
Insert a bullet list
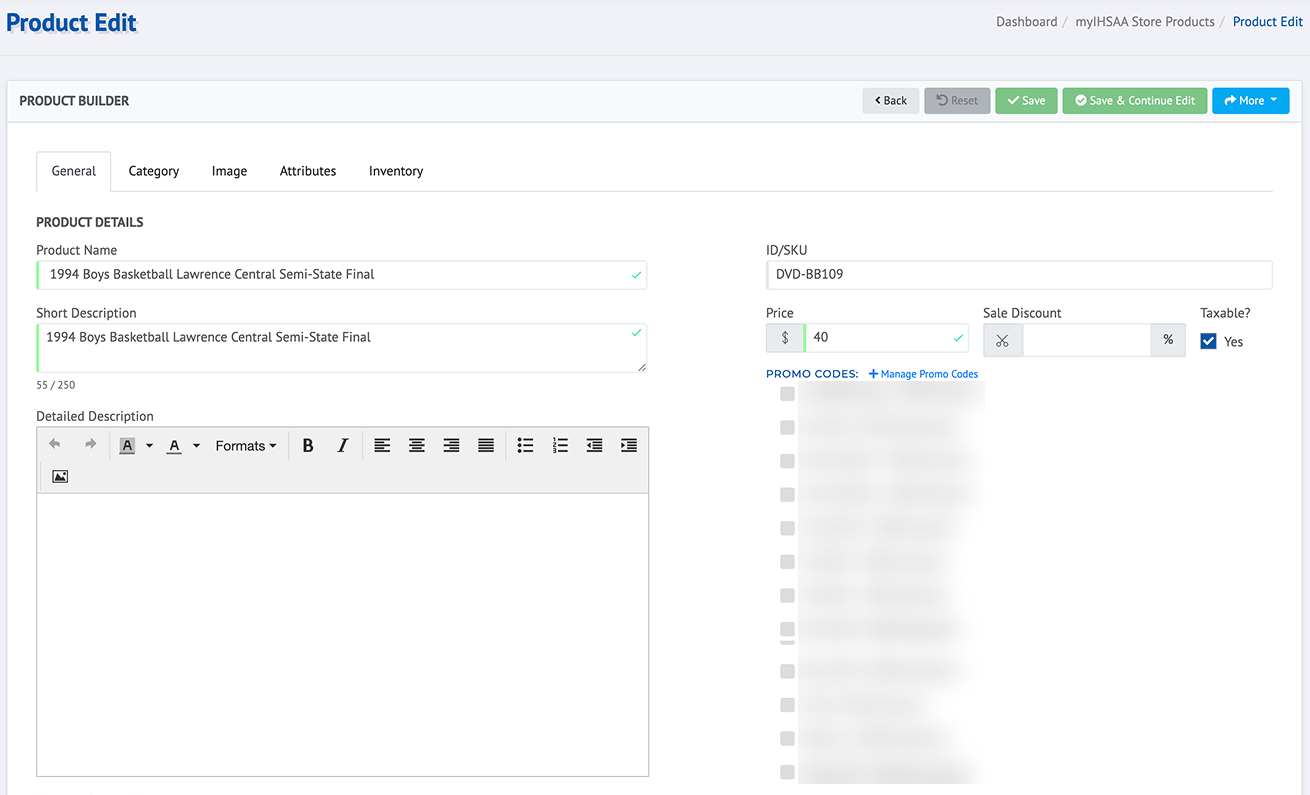pos(525,446)
